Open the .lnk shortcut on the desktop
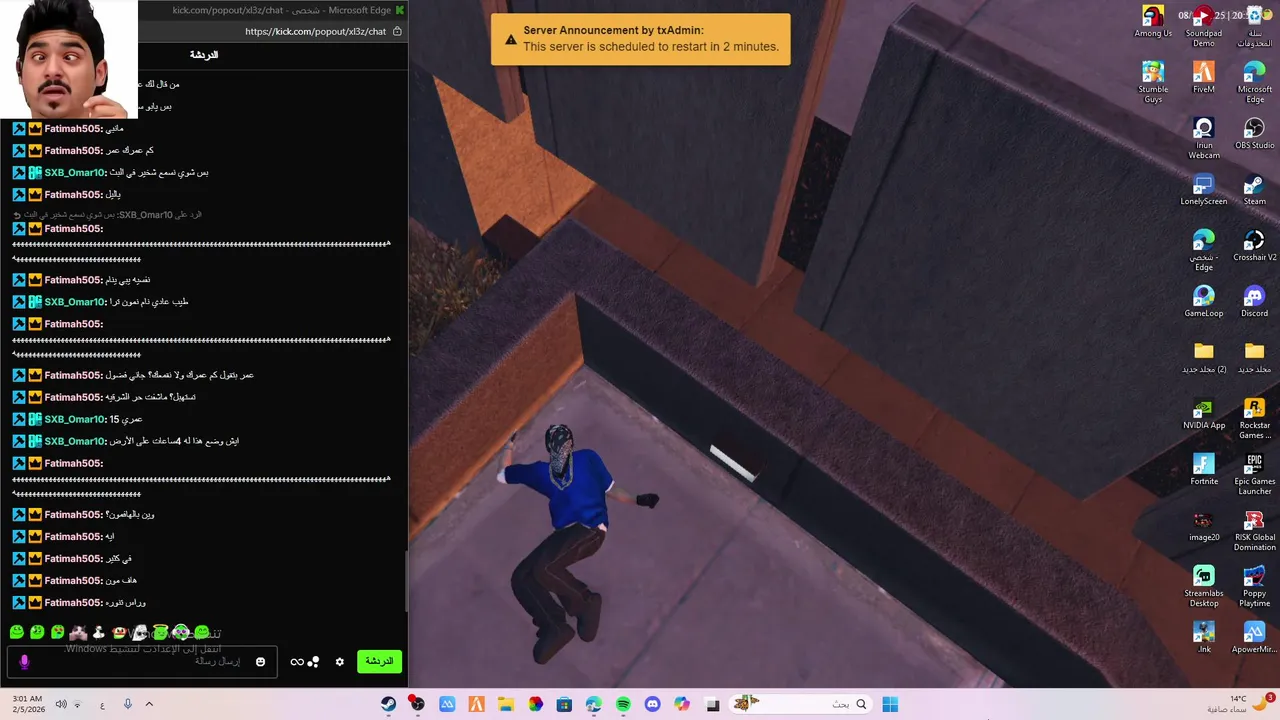This screenshot has width=1280, height=720. click(x=1204, y=638)
